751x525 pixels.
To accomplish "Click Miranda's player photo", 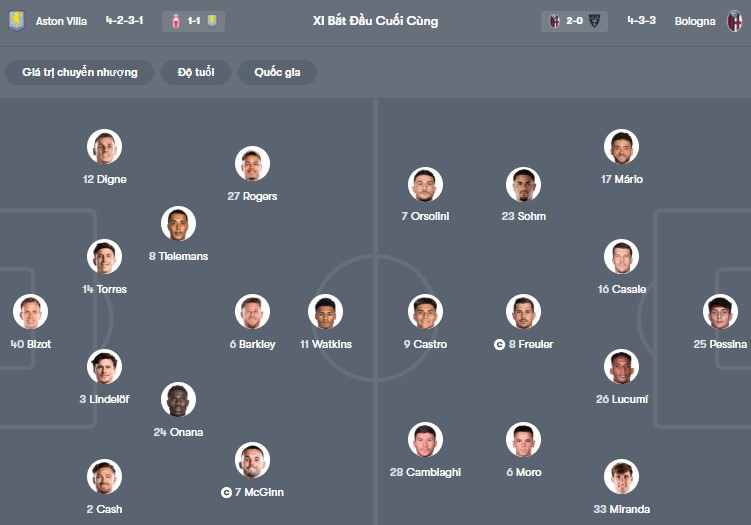I will pyautogui.click(x=621, y=477).
